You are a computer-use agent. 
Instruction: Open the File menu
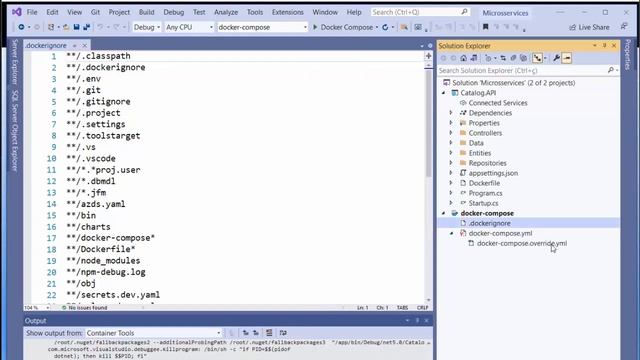click(32, 12)
